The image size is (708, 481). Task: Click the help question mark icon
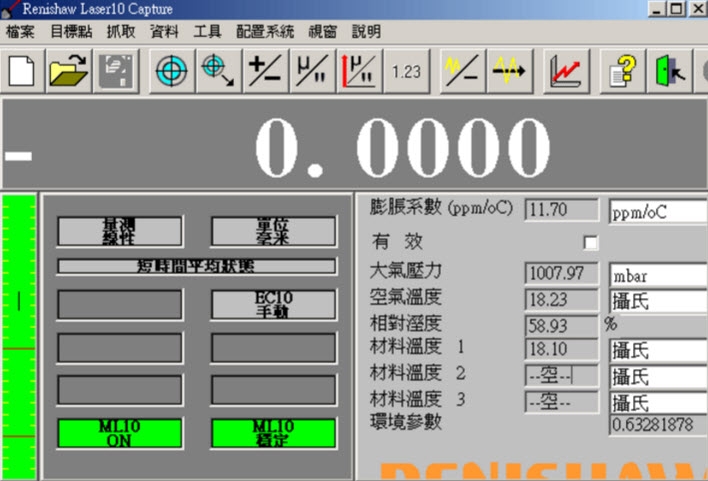click(x=625, y=71)
